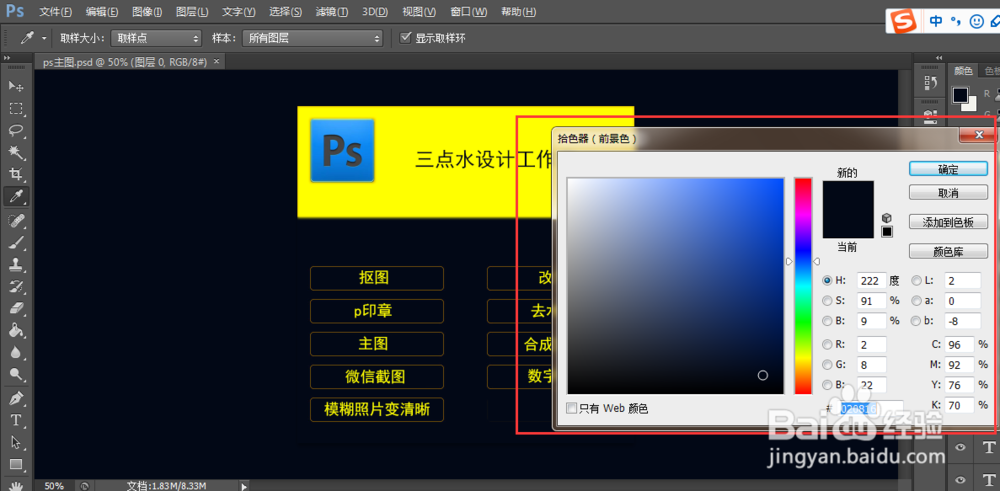The height and width of the screenshot is (491, 1000).
Task: Click the C cyan value field 96
Action: (x=960, y=344)
